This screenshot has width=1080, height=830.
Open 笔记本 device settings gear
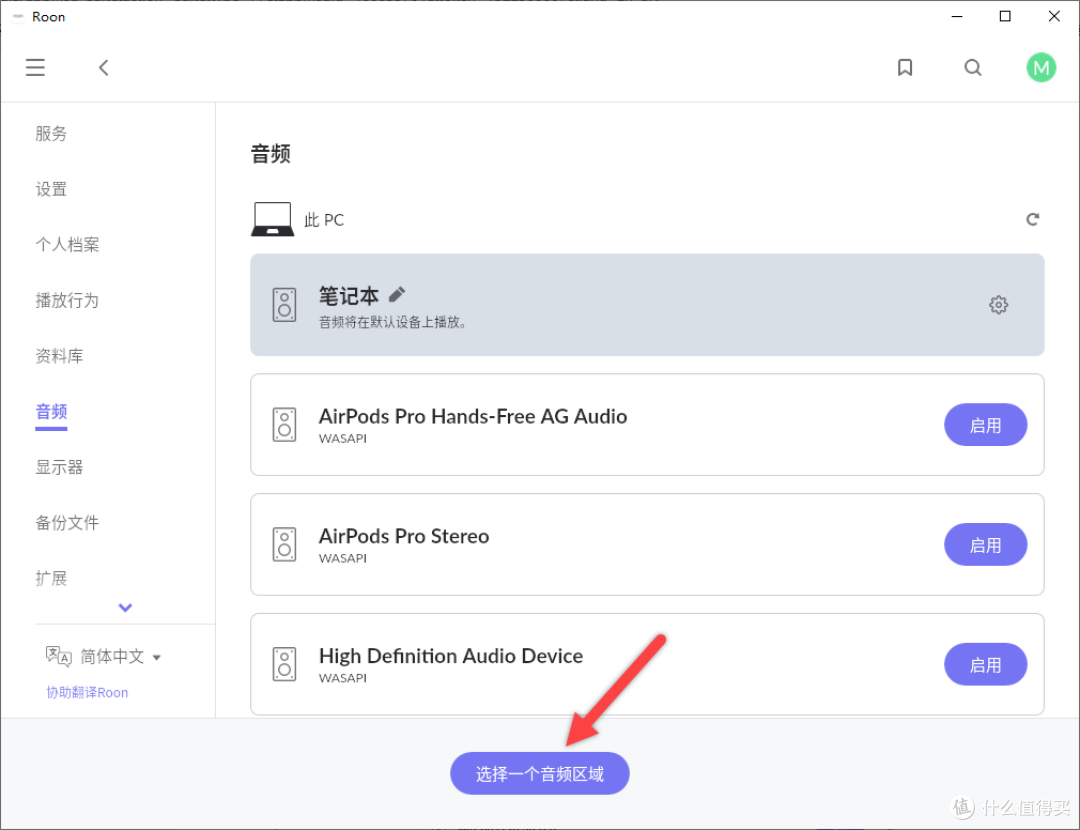tap(998, 305)
